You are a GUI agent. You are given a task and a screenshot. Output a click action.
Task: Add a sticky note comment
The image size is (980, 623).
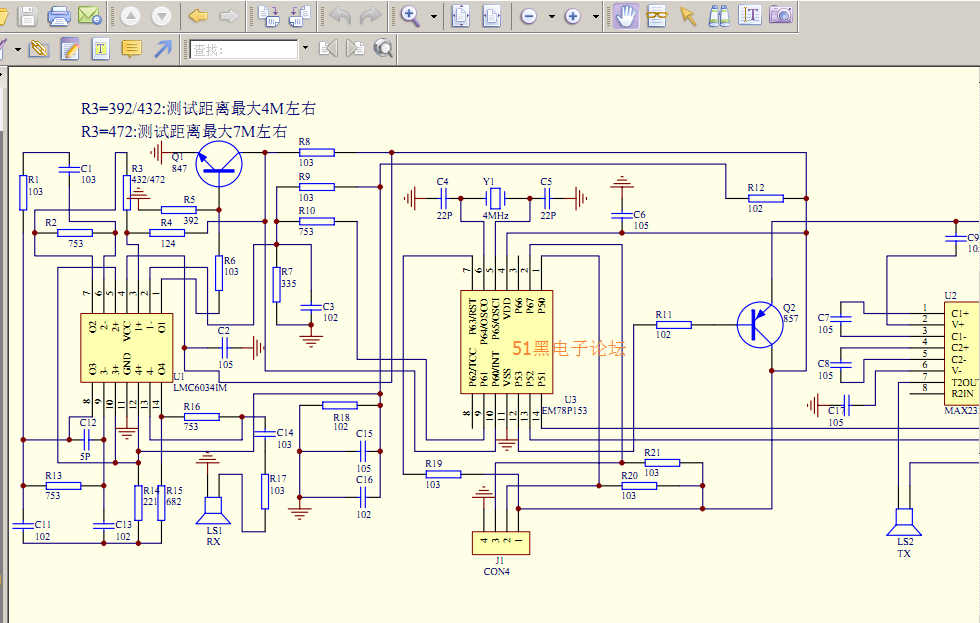click(x=131, y=48)
